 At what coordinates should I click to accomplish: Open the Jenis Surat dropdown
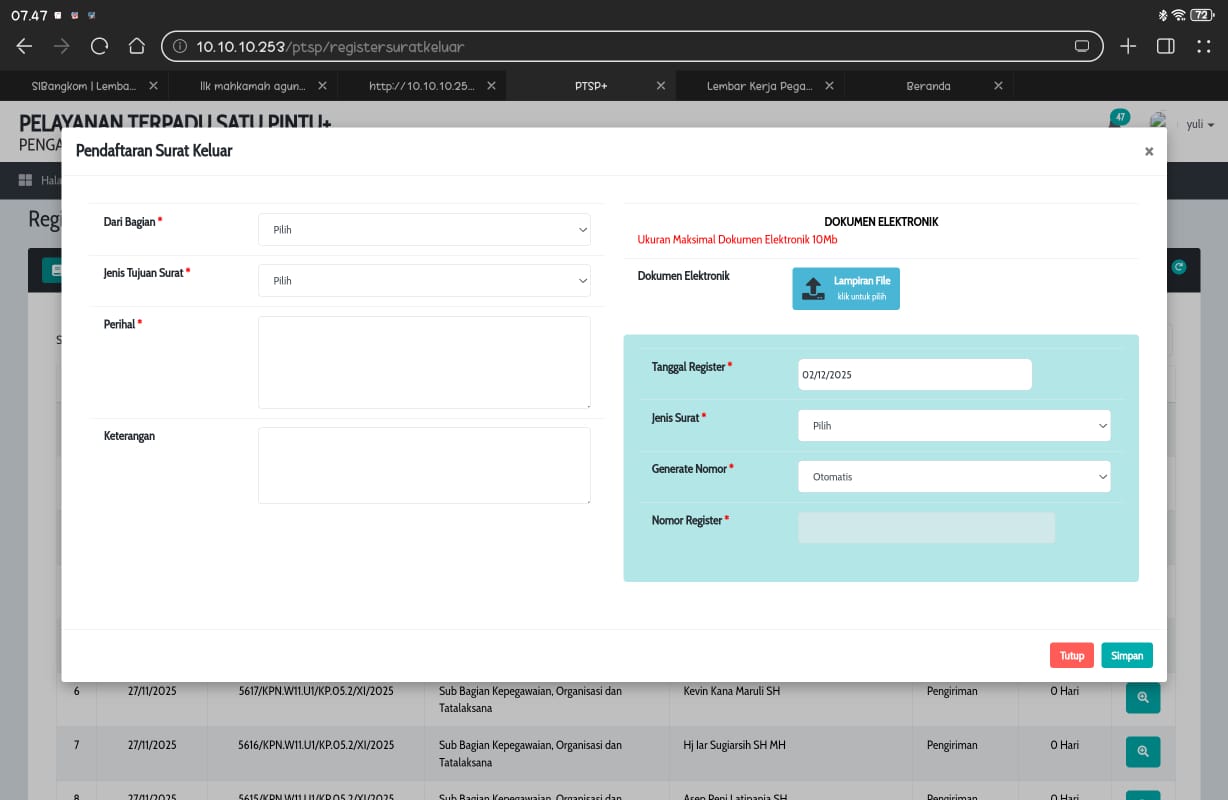coord(954,426)
